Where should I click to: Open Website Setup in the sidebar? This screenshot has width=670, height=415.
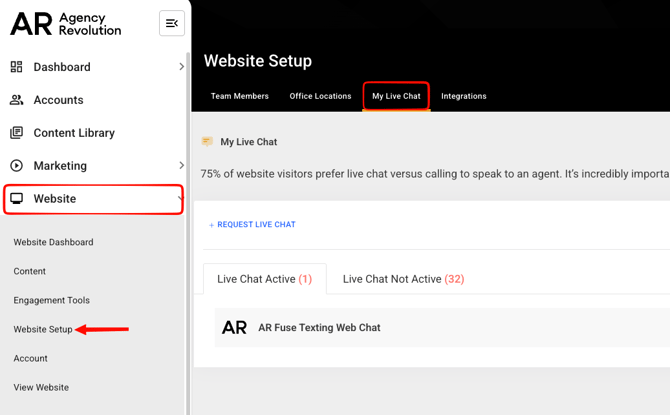point(43,329)
